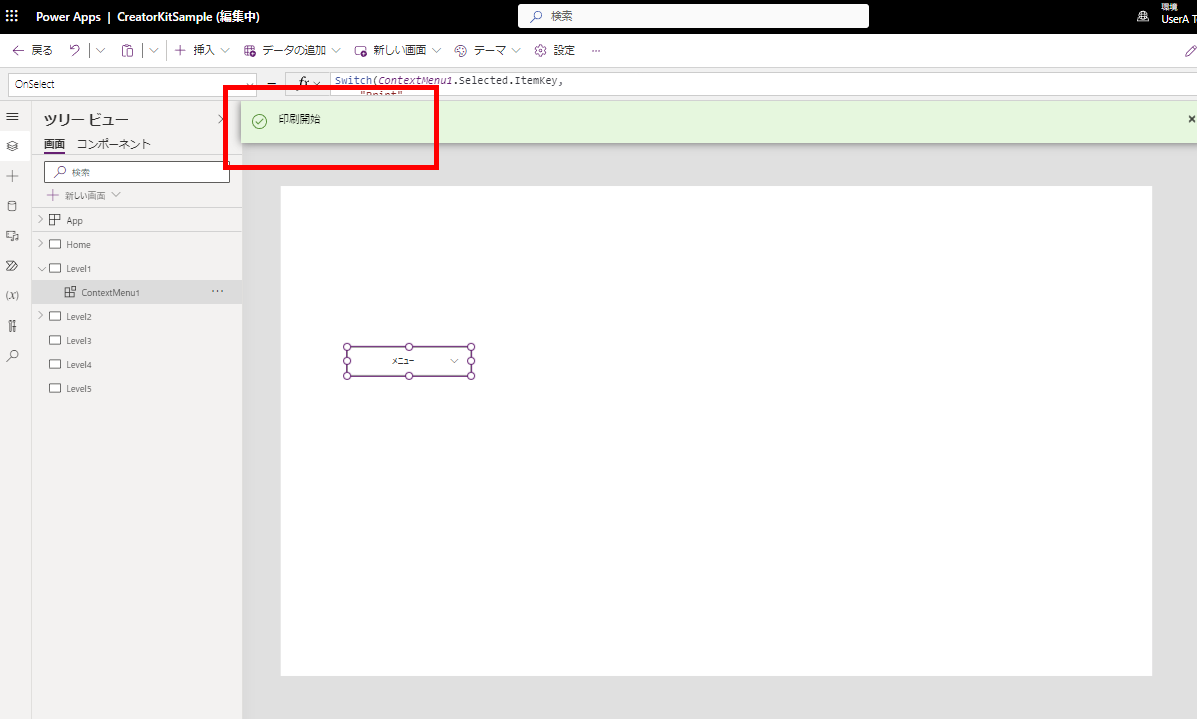
Task: Open the Media pane
Action: click(13, 236)
